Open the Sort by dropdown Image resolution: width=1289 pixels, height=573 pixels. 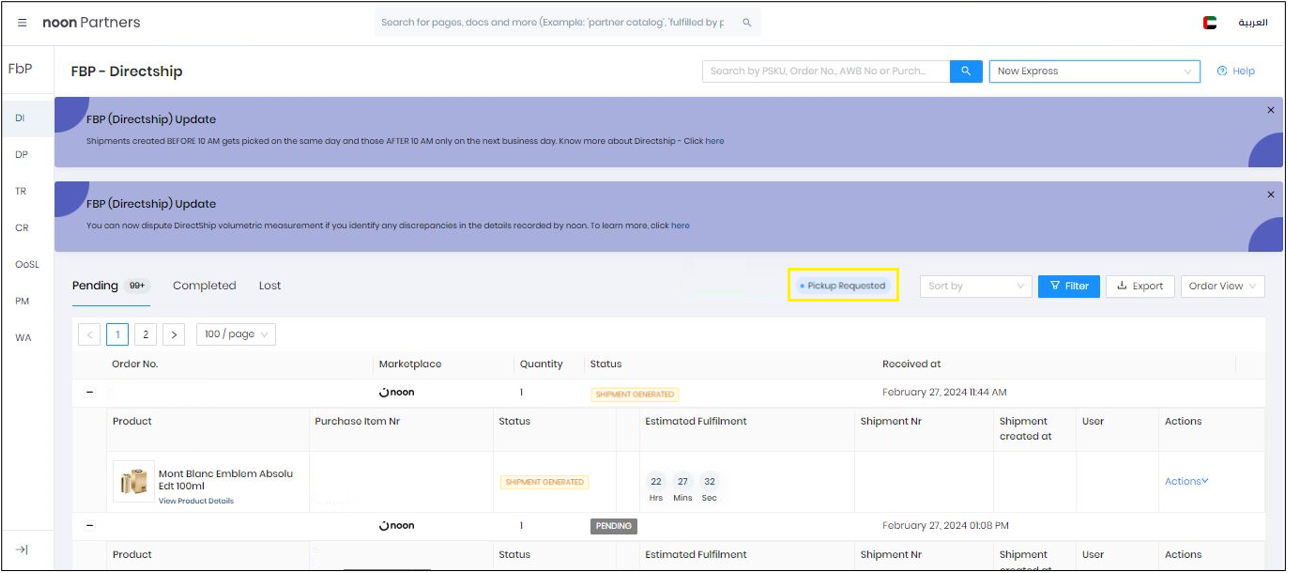[x=975, y=286]
